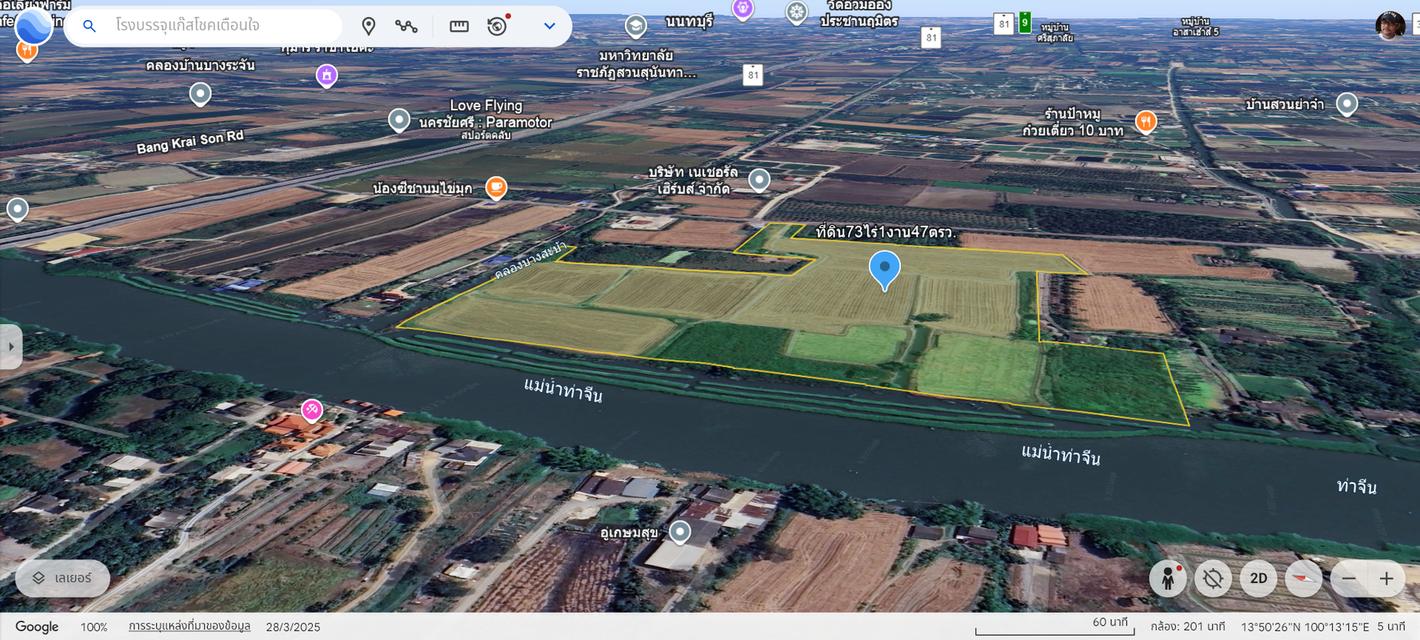
Task: Enter Street View with Pegman icon
Action: 1168,578
